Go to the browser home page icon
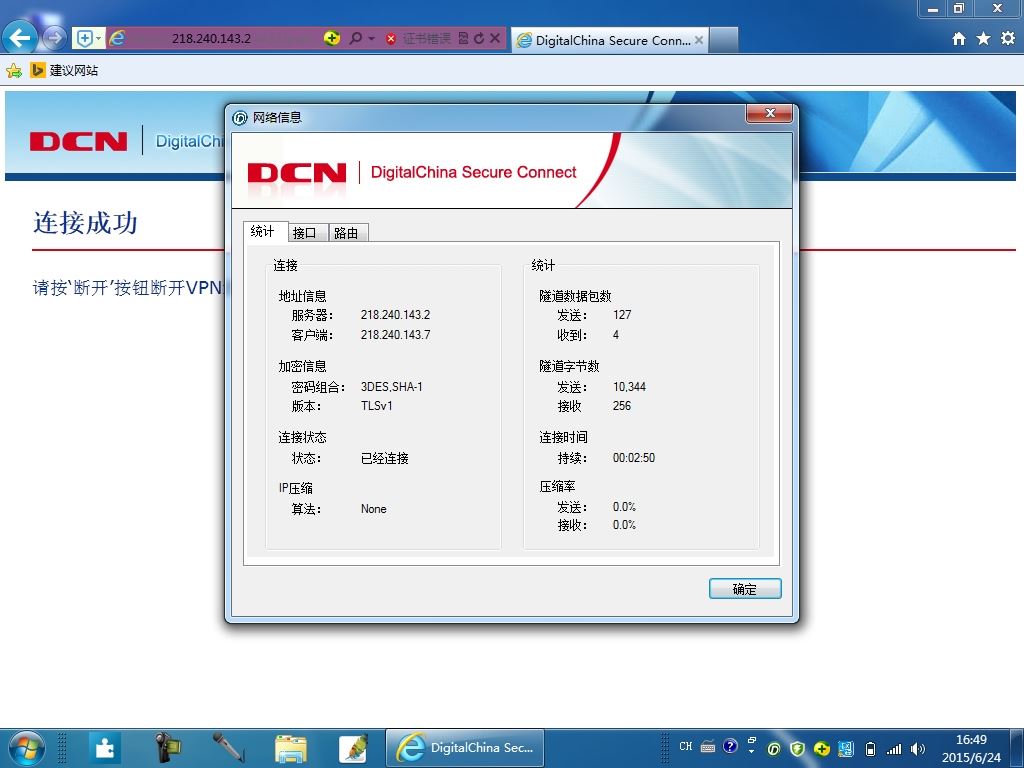Viewport: 1024px width, 768px height. (x=959, y=39)
